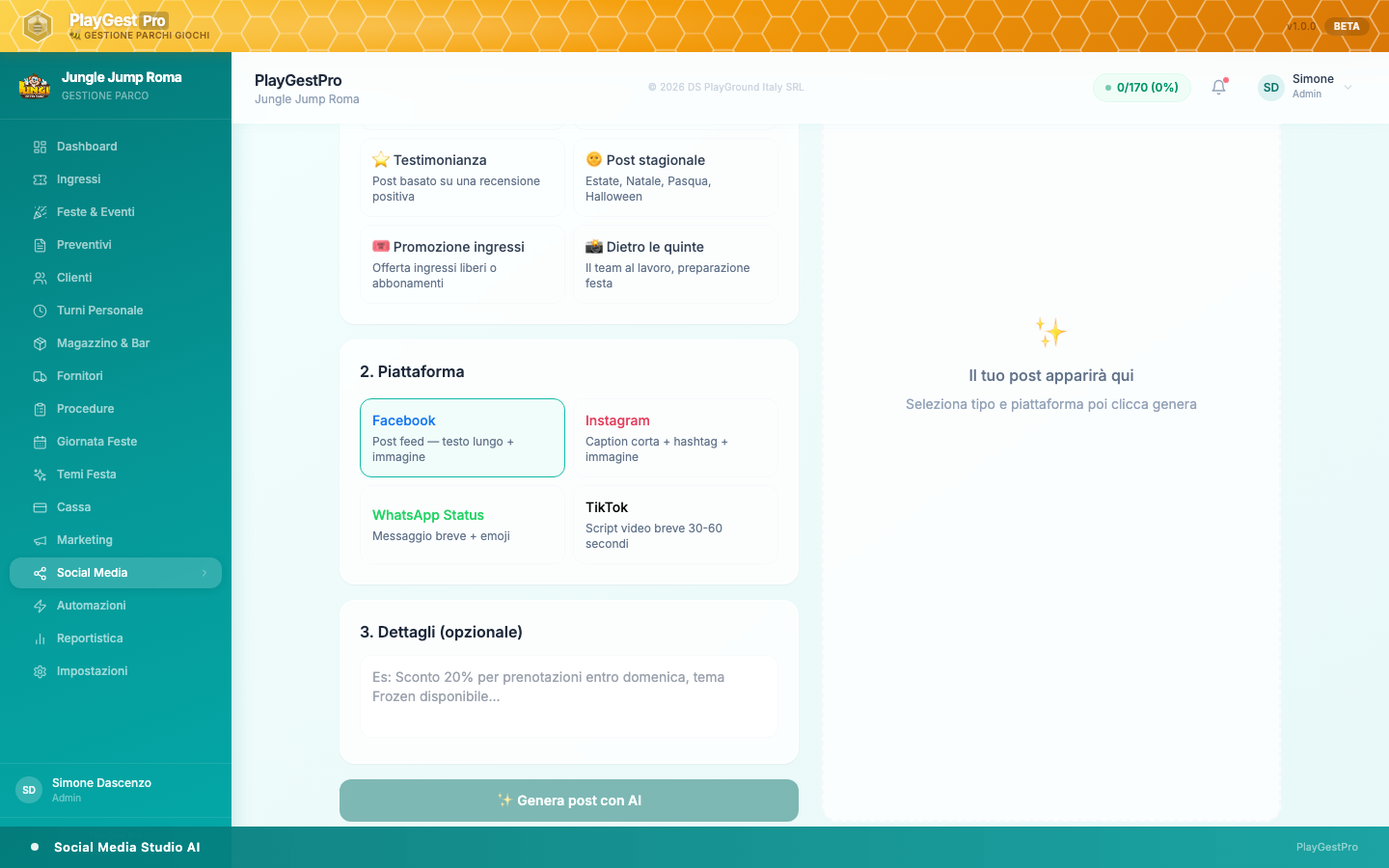Click the 0/170 capacity progress indicator
The width and height of the screenshot is (1389, 868).
(x=1142, y=87)
